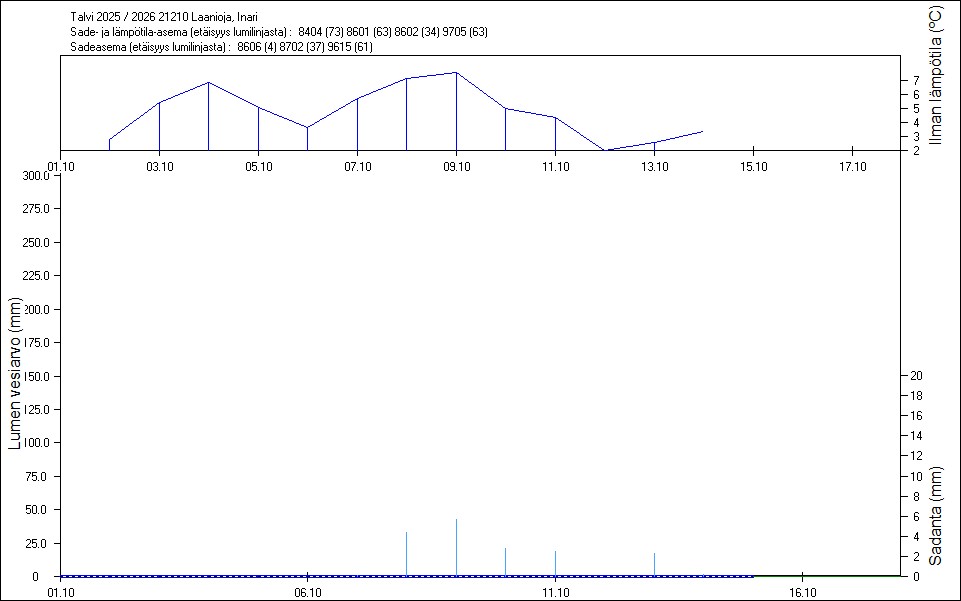Select the precipitation bar at 13.10
Screen dimensions: 961x601
(x=654, y=565)
